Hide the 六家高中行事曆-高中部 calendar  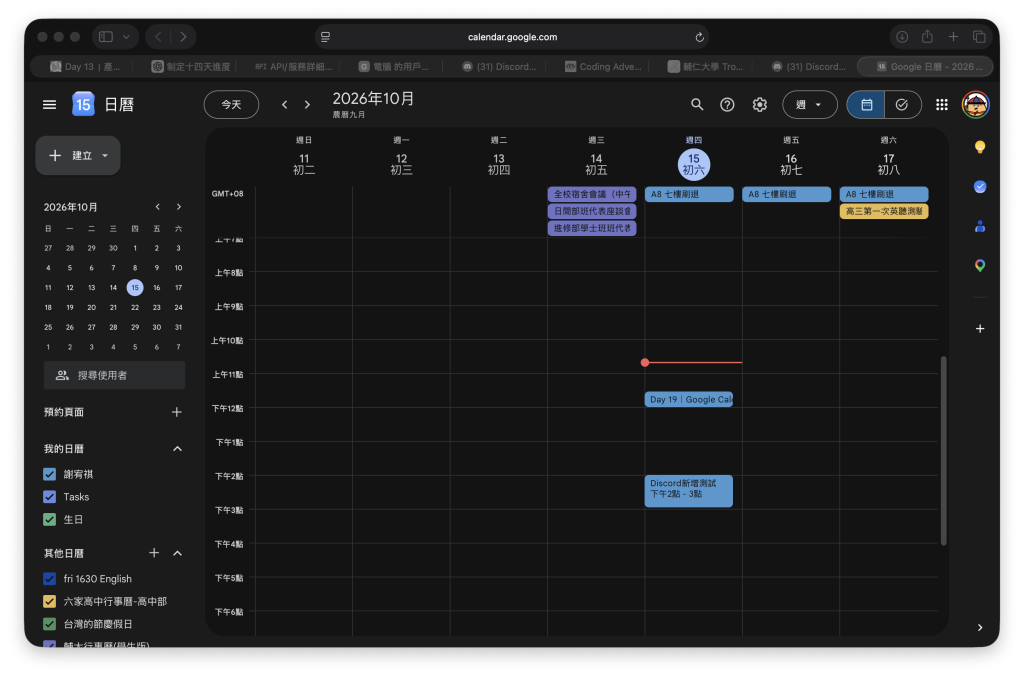[x=50, y=601]
